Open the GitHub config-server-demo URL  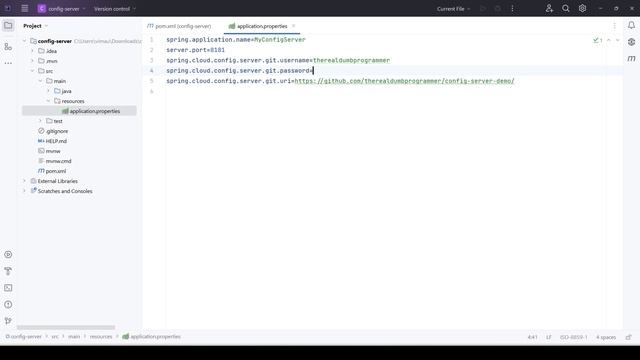(x=404, y=81)
